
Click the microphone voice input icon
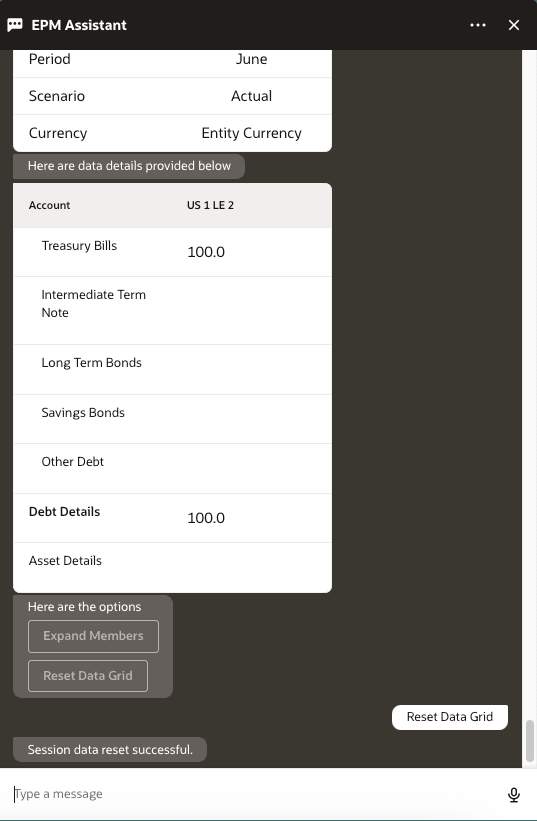click(513, 794)
